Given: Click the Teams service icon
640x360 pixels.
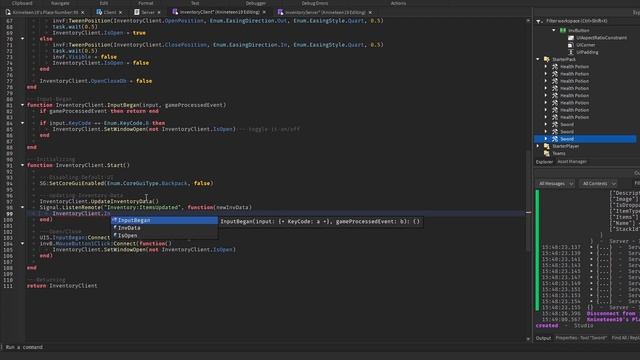Looking at the screenshot, I should pos(547,153).
